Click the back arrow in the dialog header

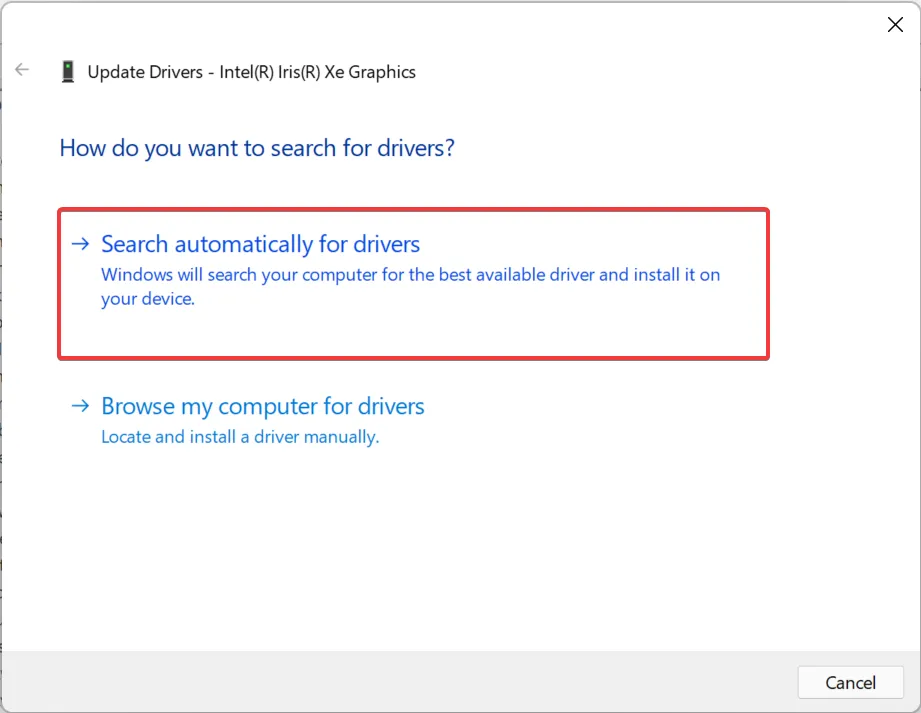pos(22,71)
